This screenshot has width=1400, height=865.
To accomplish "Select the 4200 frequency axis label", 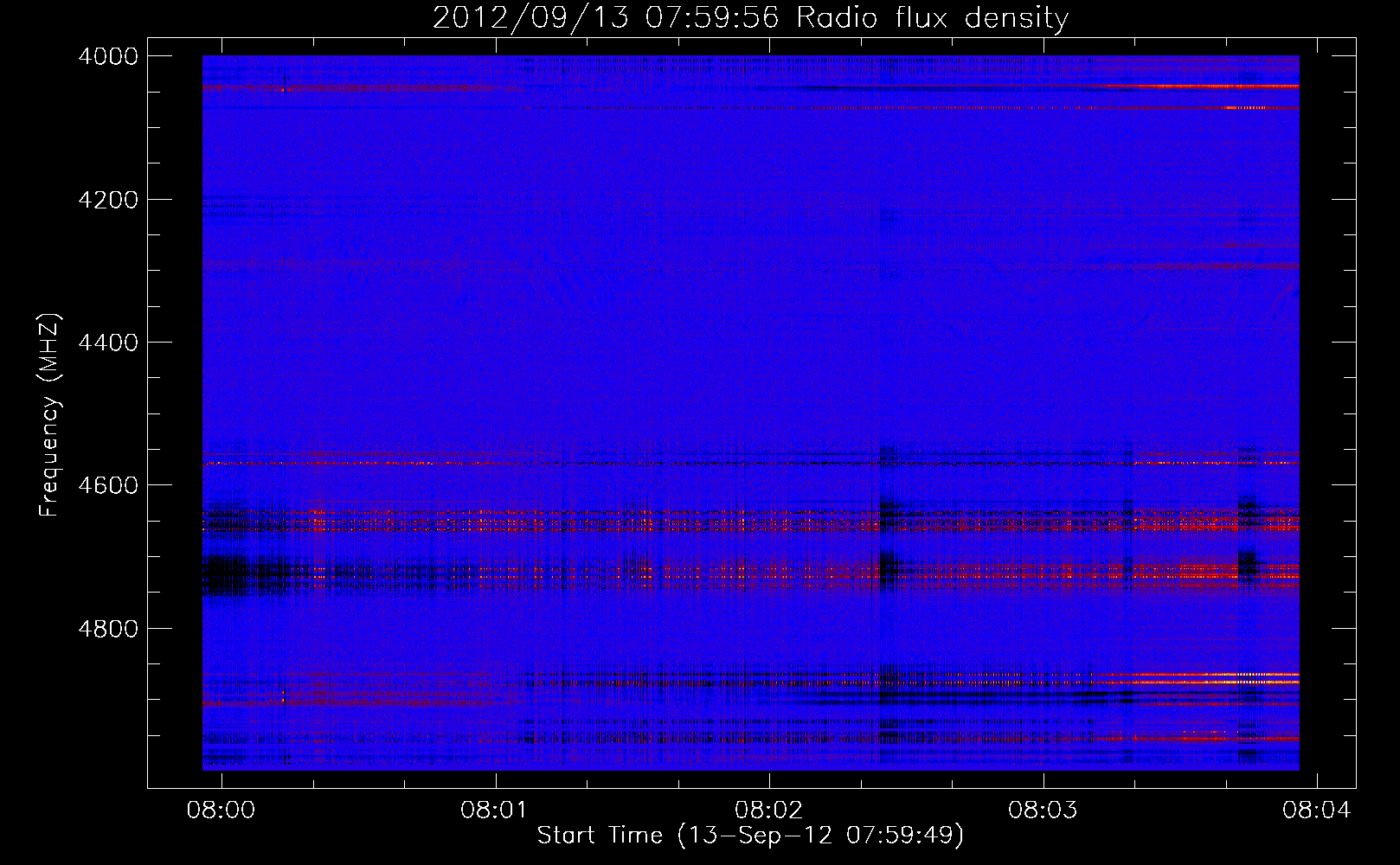I will tap(107, 200).
